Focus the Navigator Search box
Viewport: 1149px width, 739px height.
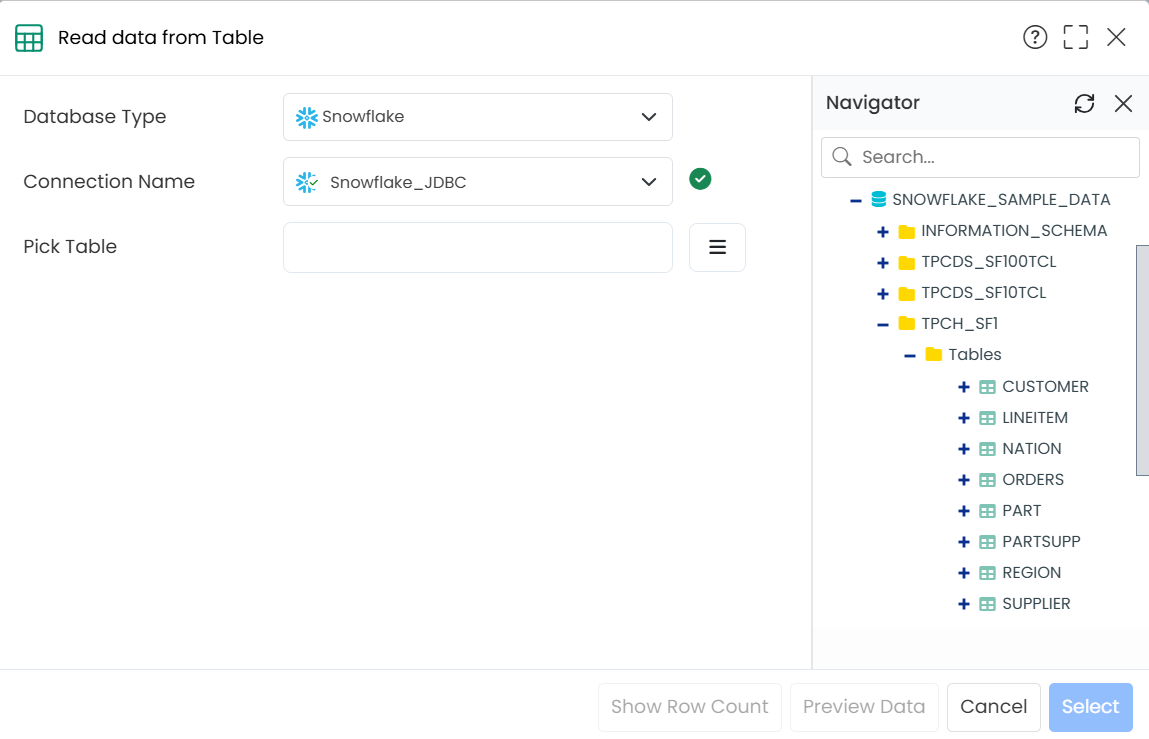(x=980, y=157)
